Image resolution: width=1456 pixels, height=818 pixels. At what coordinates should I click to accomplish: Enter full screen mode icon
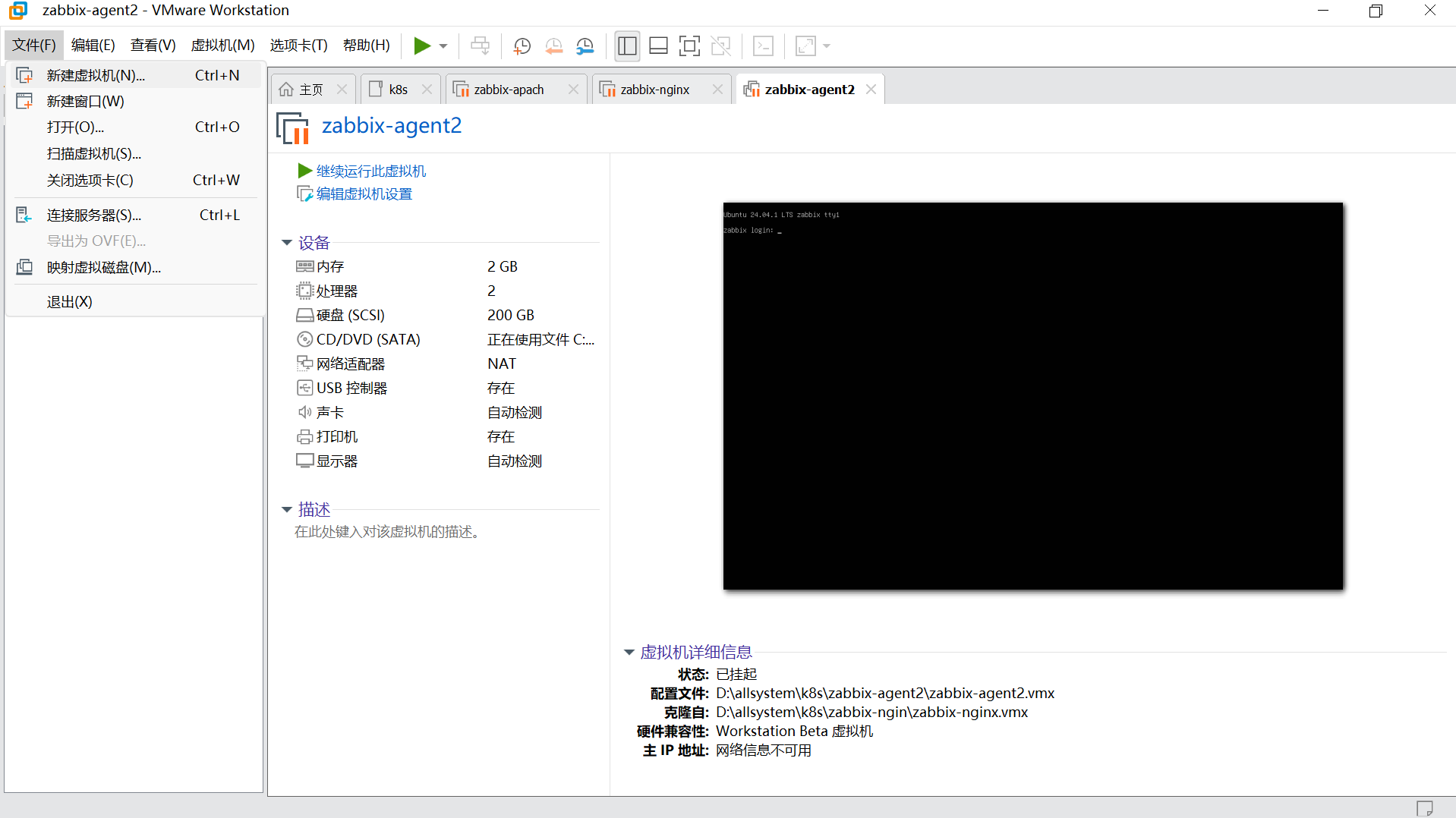[689, 46]
